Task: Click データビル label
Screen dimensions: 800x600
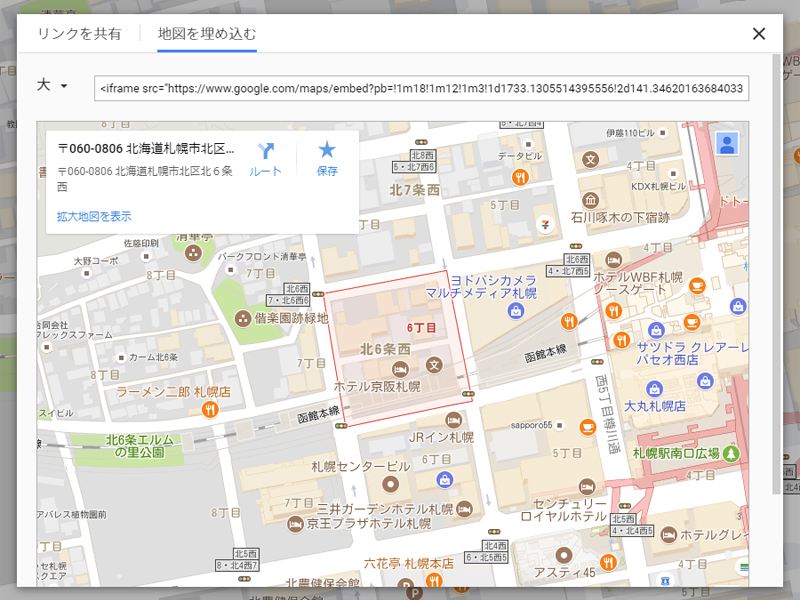Action: [519, 156]
